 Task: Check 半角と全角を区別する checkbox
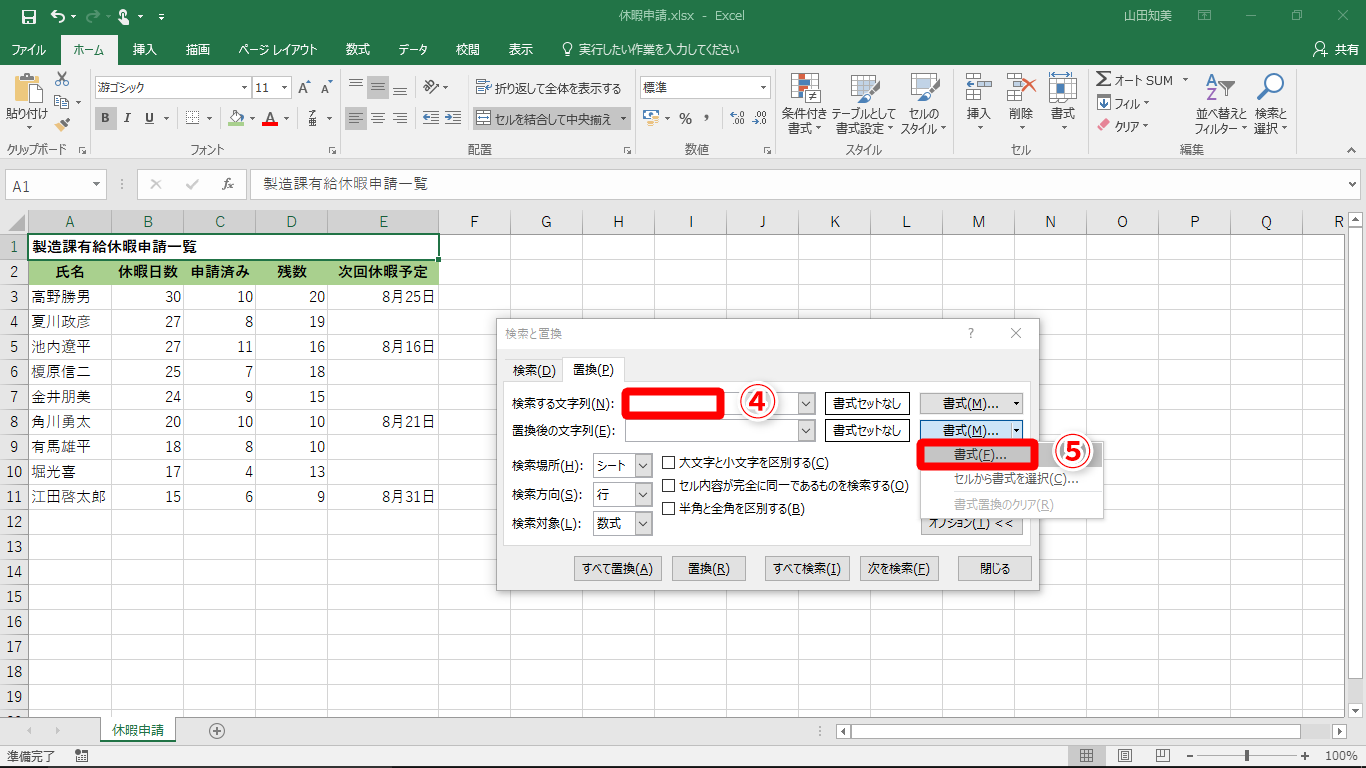[669, 509]
